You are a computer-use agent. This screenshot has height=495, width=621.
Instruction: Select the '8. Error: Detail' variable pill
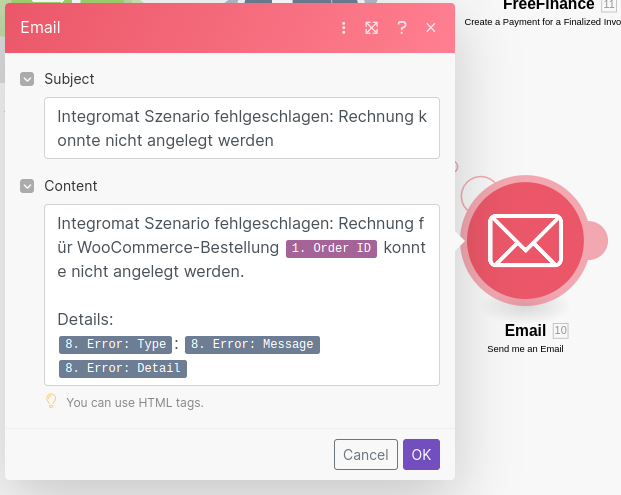123,368
